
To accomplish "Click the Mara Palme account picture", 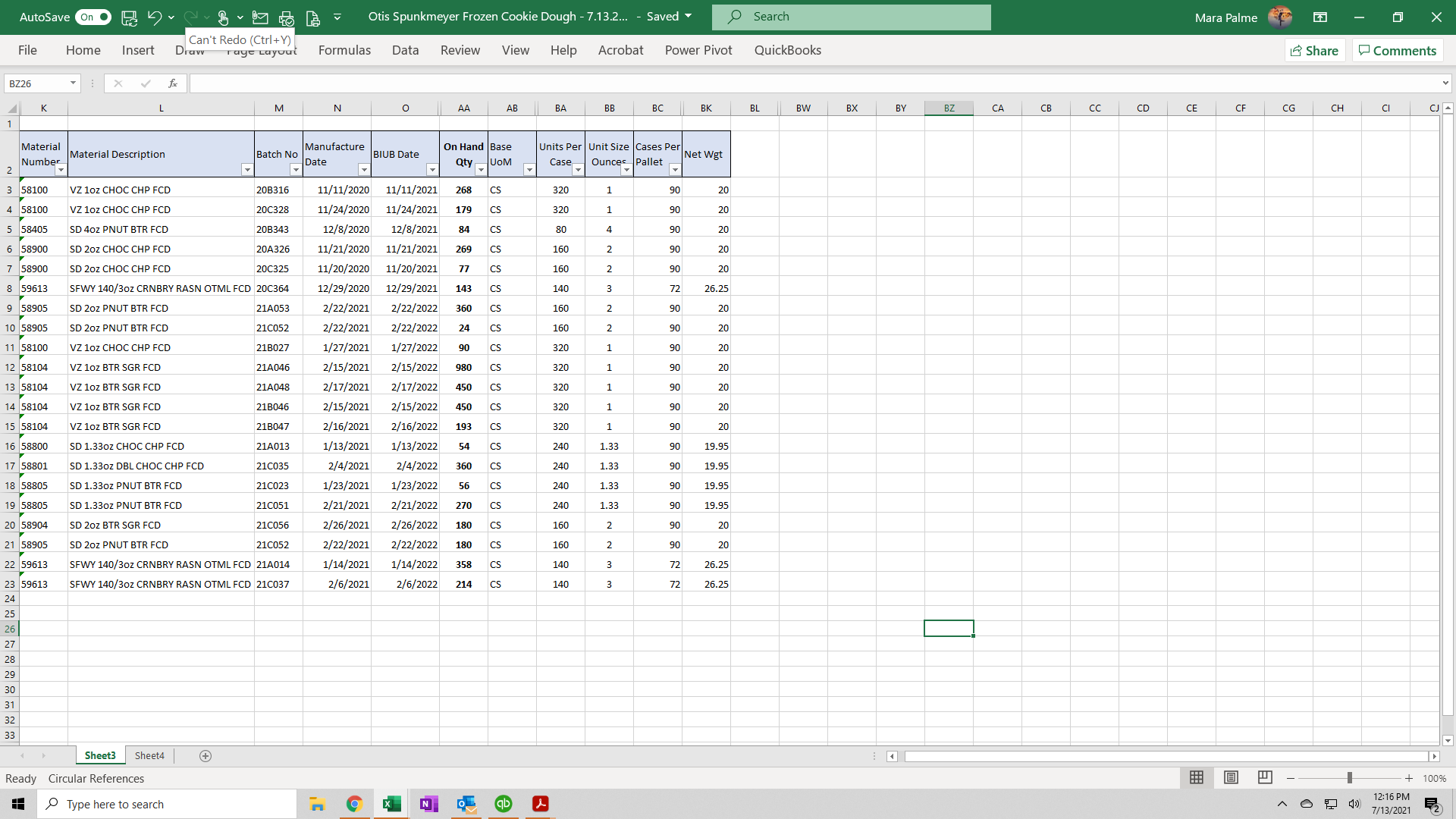I will [1280, 17].
